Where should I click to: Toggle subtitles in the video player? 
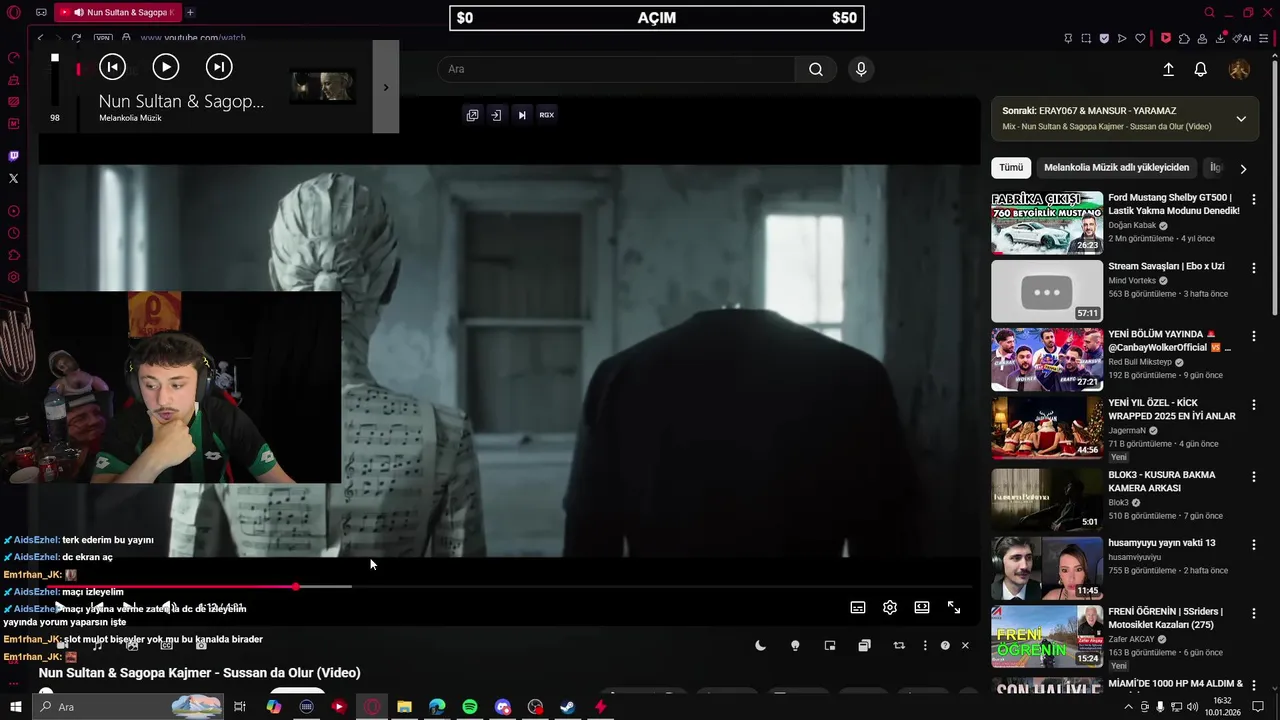point(858,607)
